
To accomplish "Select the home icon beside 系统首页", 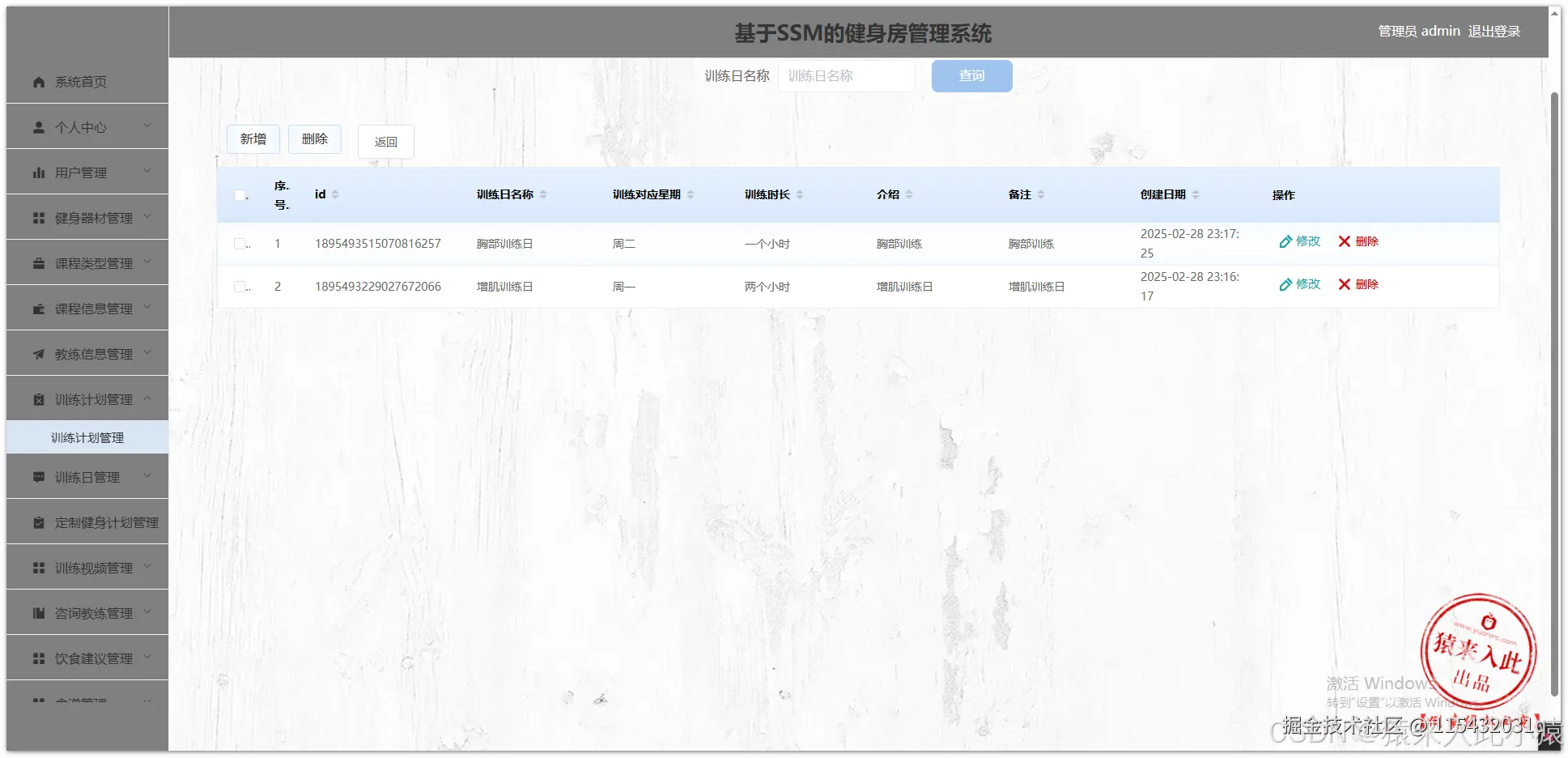I will point(37,81).
